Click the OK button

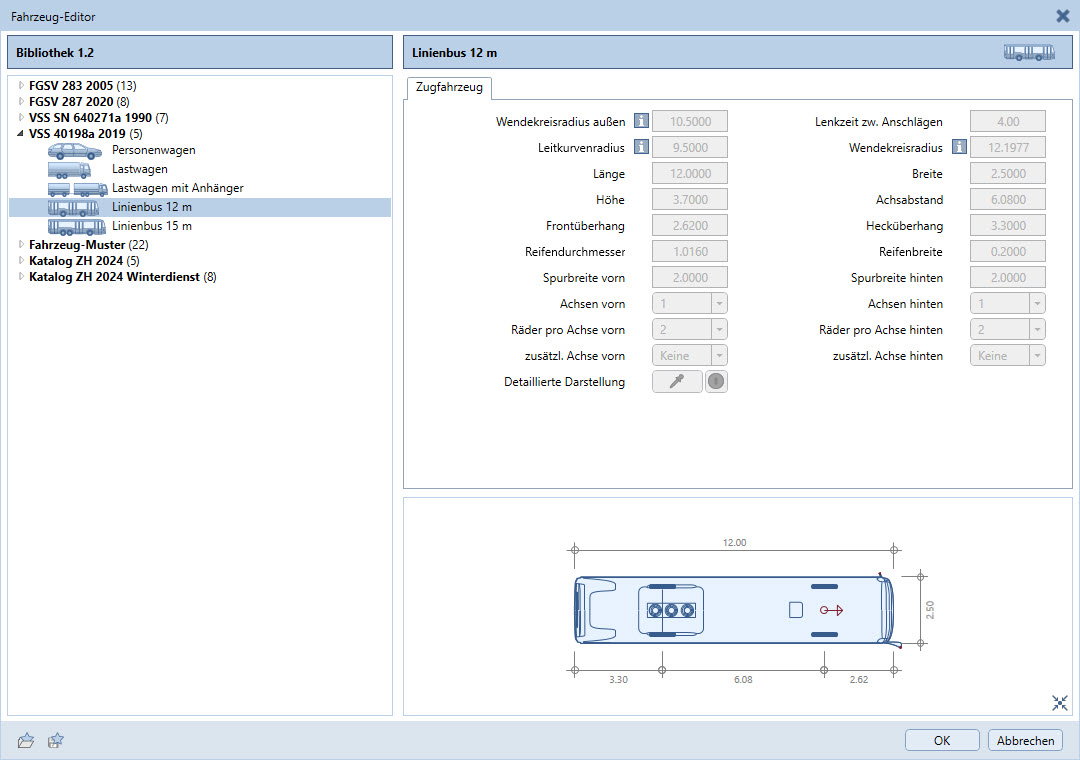point(942,741)
